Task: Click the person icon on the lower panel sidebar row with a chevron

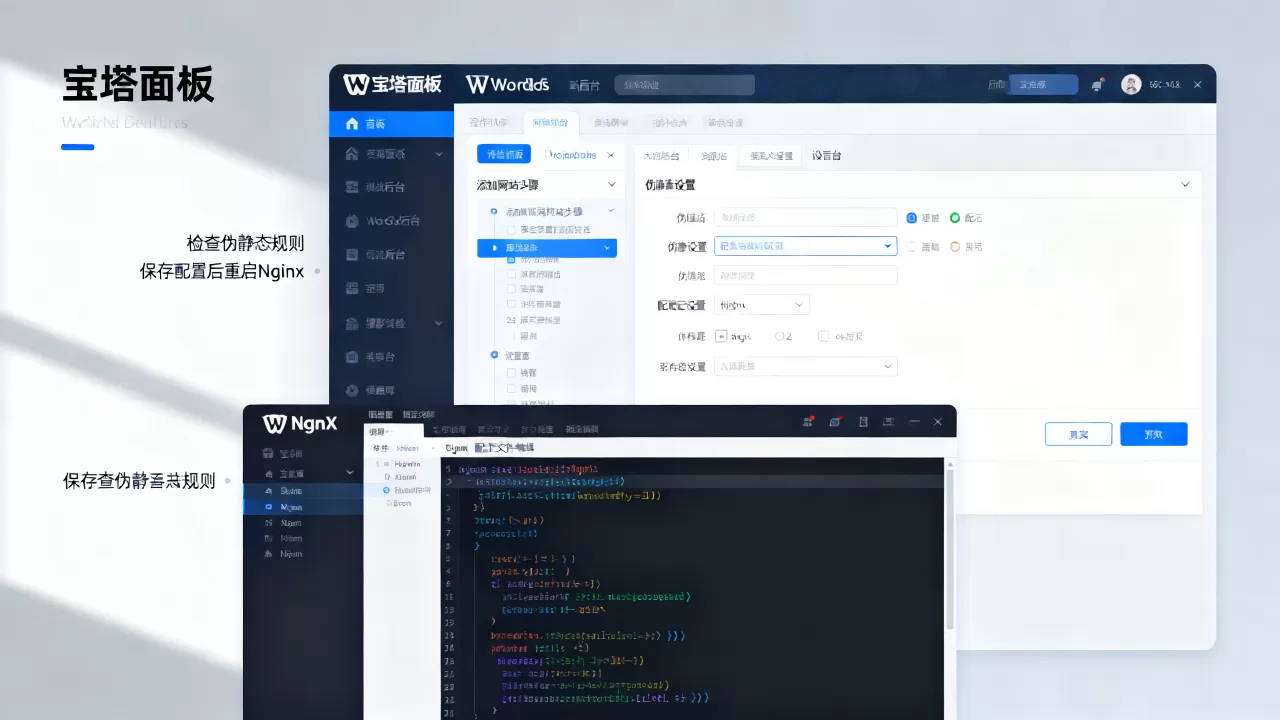Action: pos(351,324)
